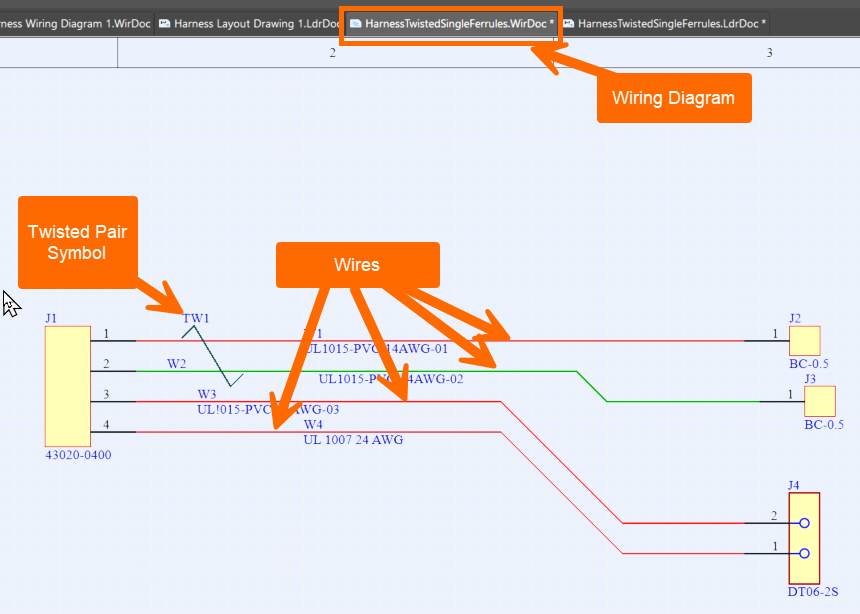Select the TW1 twisted pair symbol
The height and width of the screenshot is (614, 860).
(x=212, y=356)
